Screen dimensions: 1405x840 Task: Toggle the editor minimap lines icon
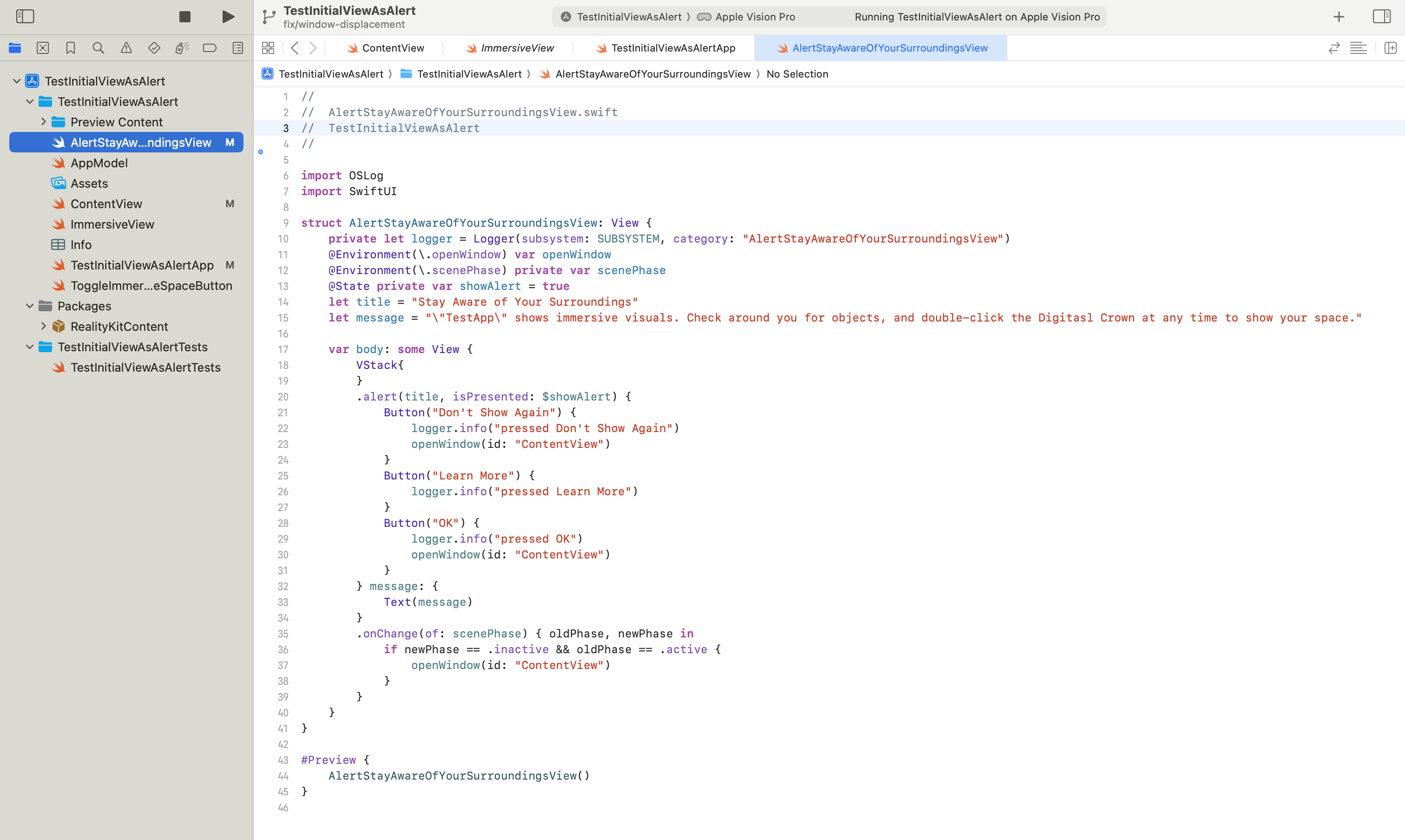1358,48
